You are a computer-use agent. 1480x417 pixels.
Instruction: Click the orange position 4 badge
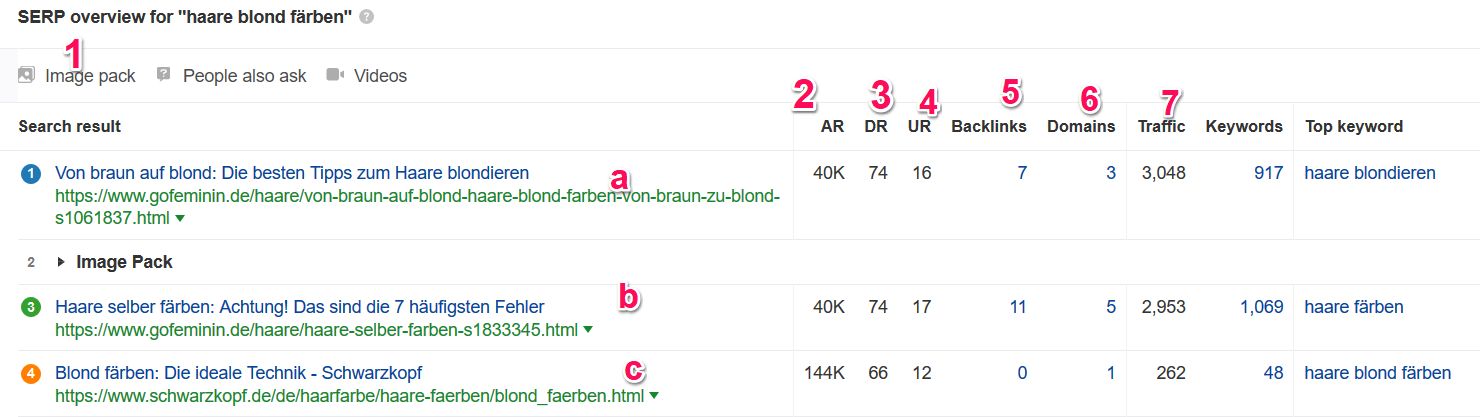[31, 374]
